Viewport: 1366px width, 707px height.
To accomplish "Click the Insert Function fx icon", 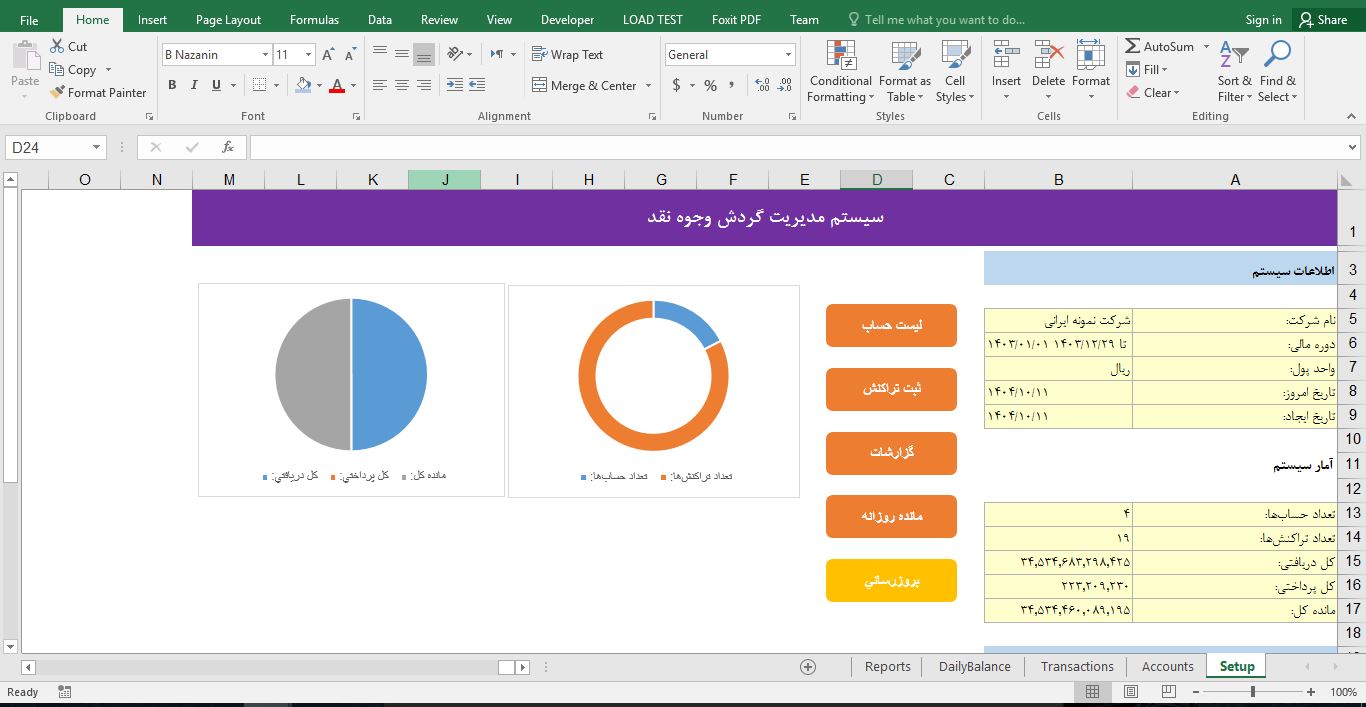I will (x=228, y=148).
